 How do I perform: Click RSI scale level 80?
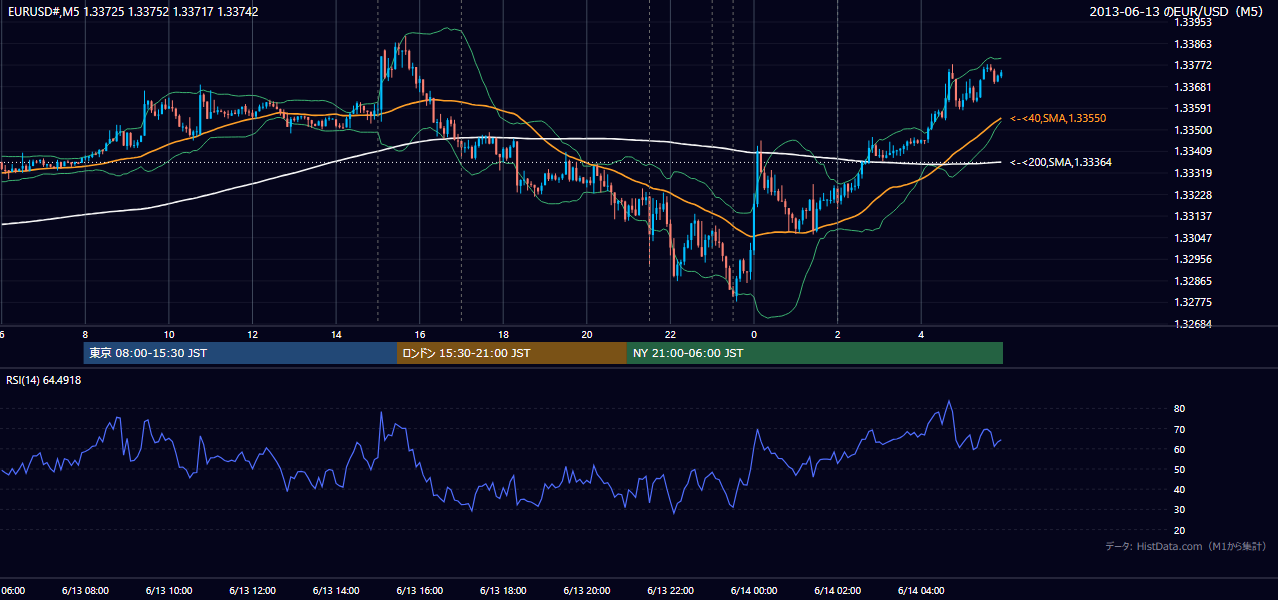pos(1179,409)
